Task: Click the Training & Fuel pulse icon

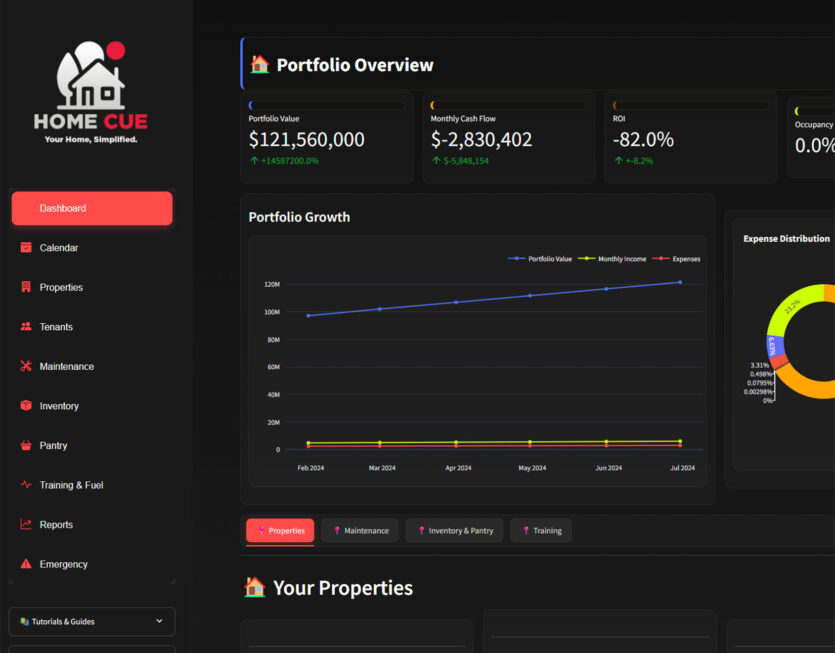Action: pyautogui.click(x=26, y=485)
